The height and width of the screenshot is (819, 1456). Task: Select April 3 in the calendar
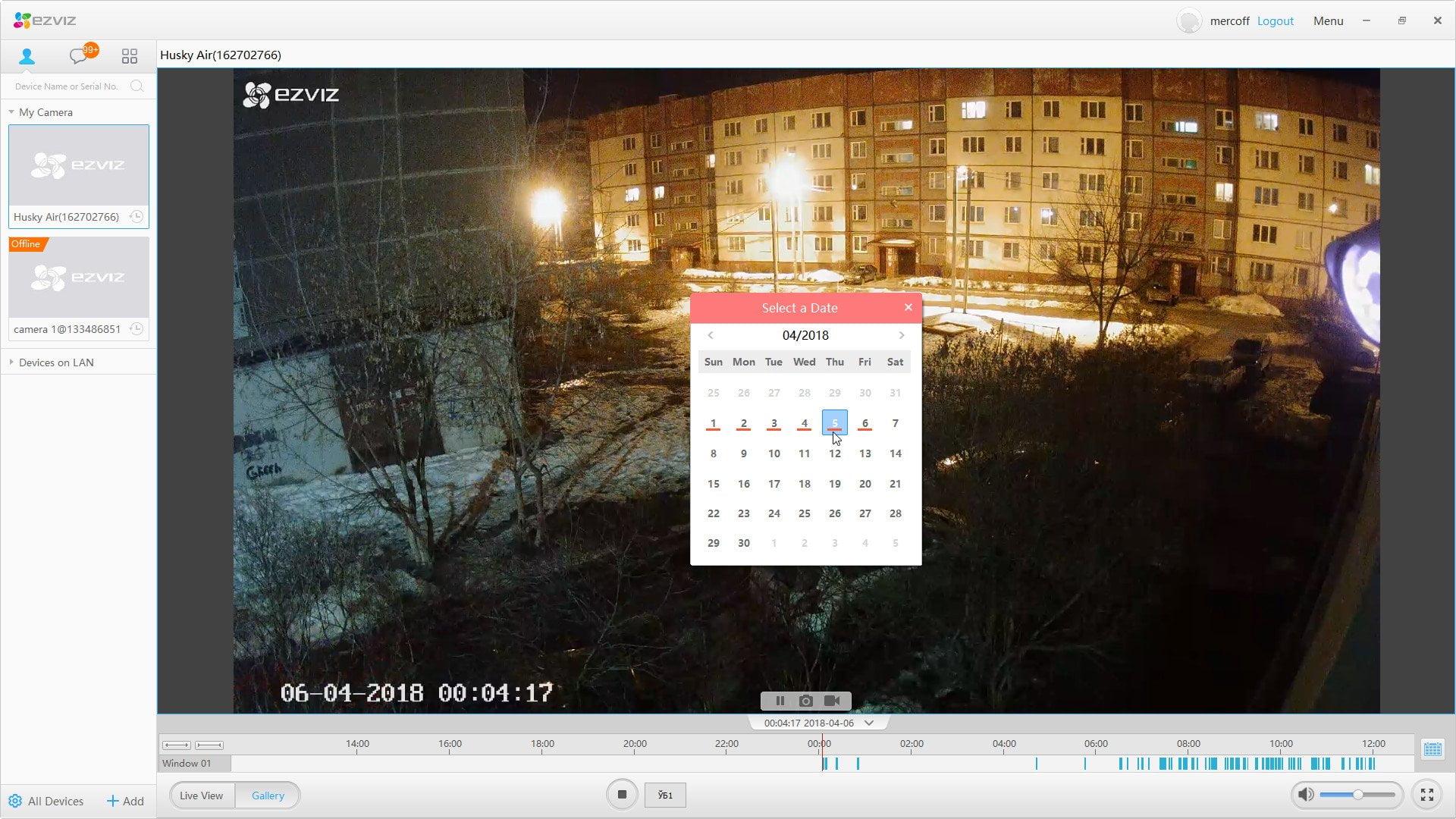773,423
